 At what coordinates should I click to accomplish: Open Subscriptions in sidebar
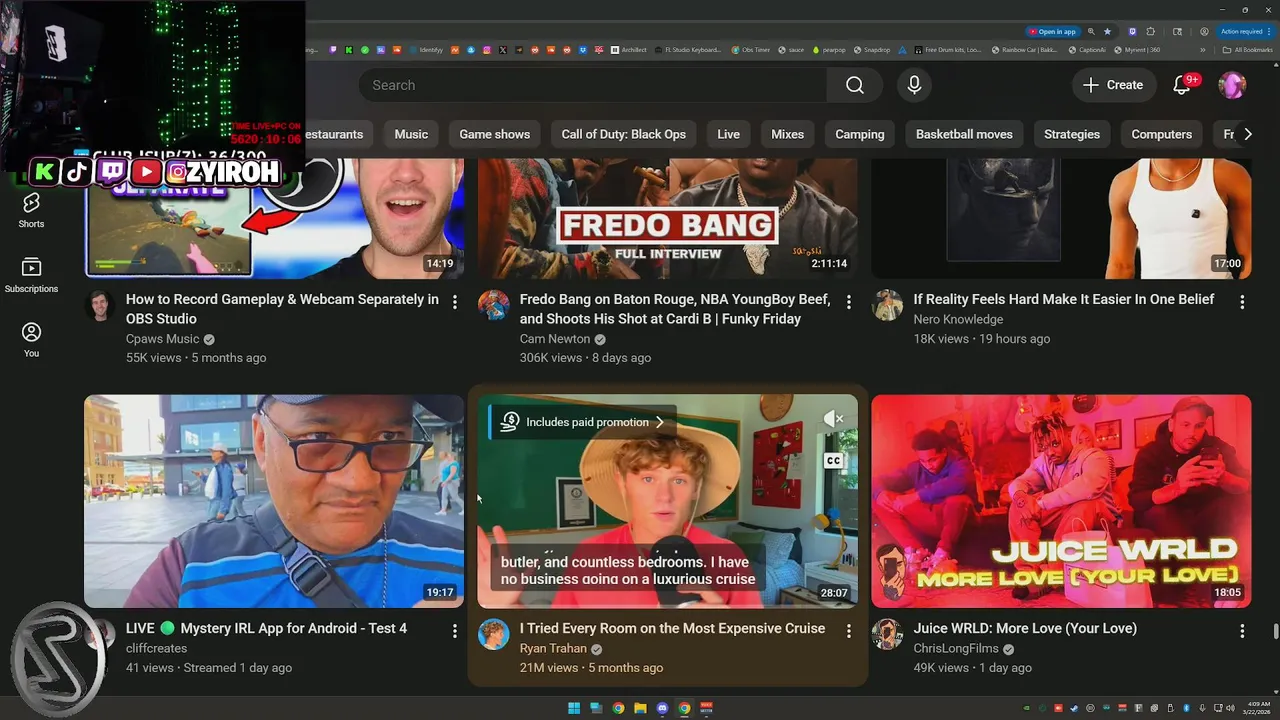pyautogui.click(x=31, y=275)
